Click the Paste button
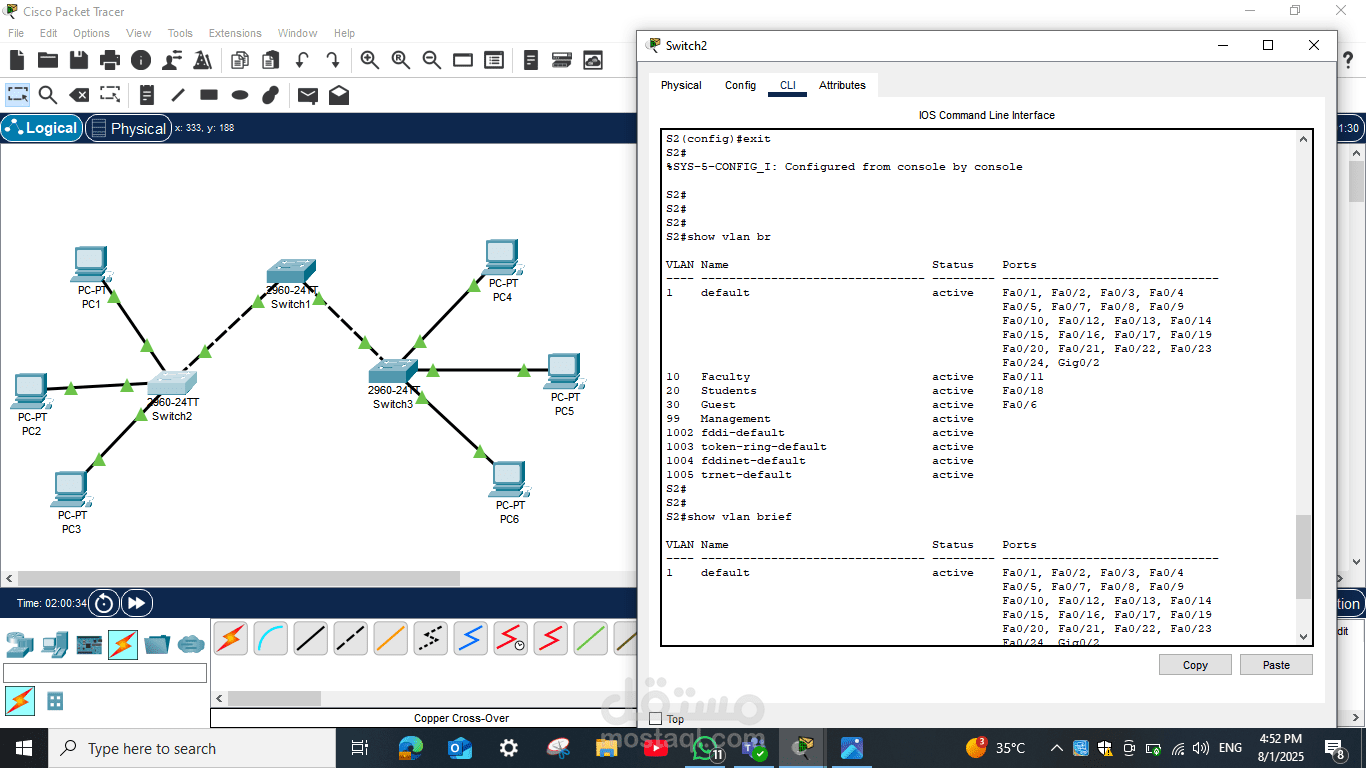Screen dimensions: 1366x768 click(1276, 665)
